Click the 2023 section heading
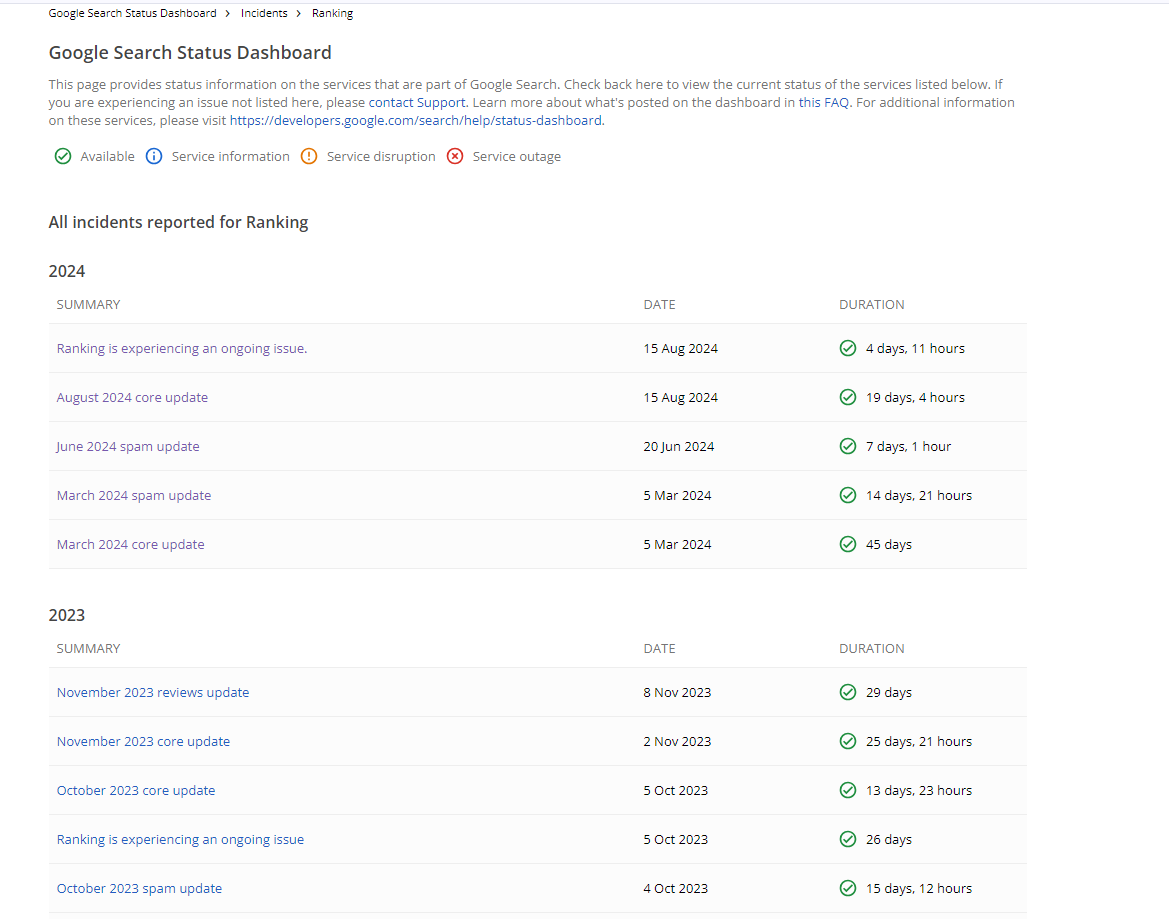The height and width of the screenshot is (919, 1169). (x=67, y=615)
